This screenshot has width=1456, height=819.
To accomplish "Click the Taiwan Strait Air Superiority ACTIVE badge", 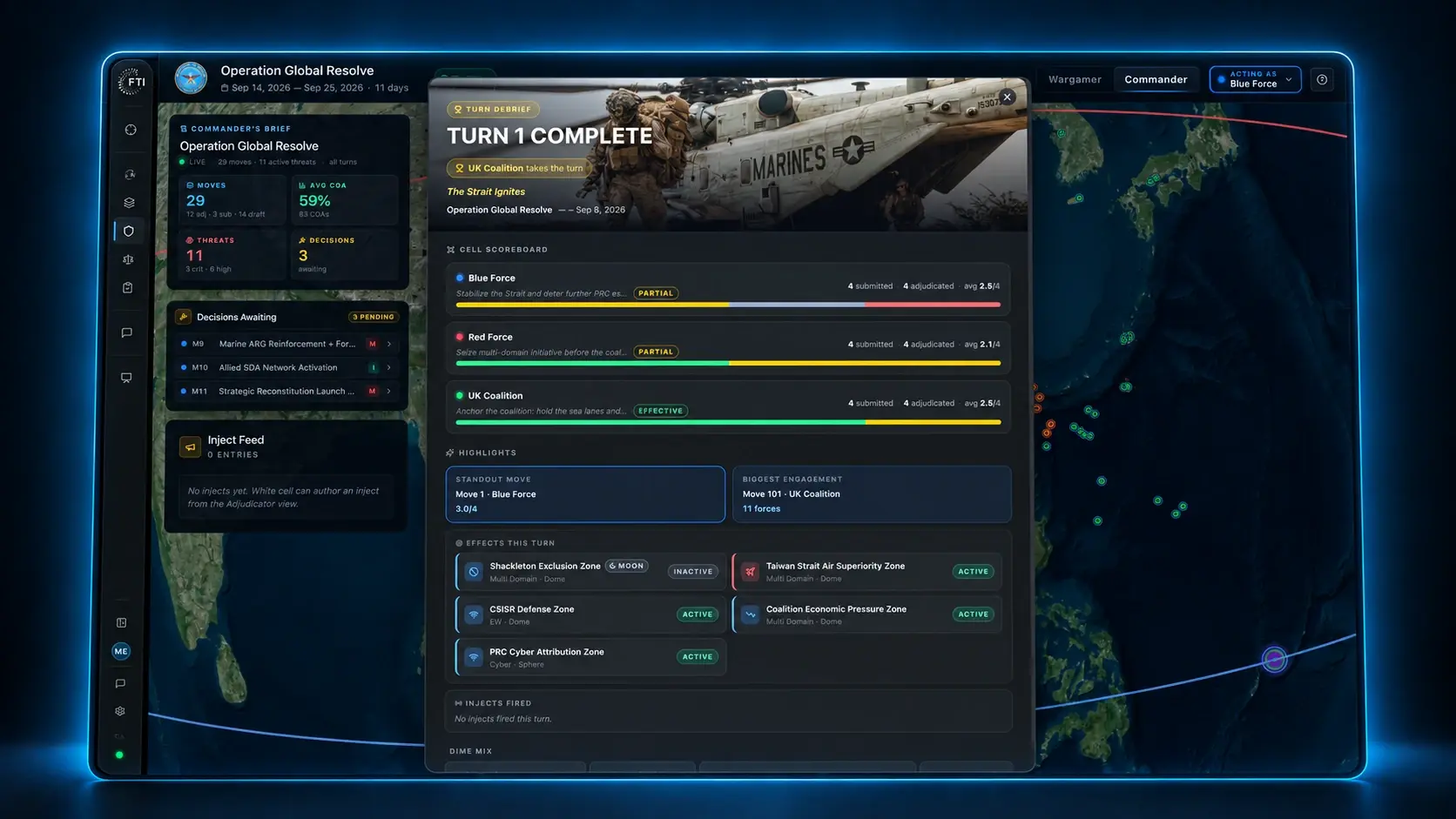I will pyautogui.click(x=973, y=572).
